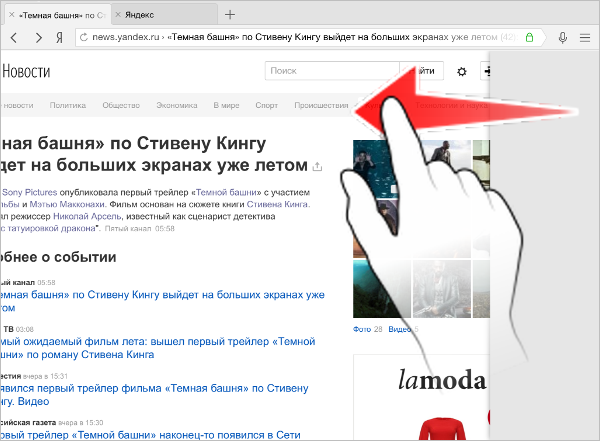This screenshot has height=441, width=600.
Task: Open the Стивена Кинга link in article
Action: 278,204
